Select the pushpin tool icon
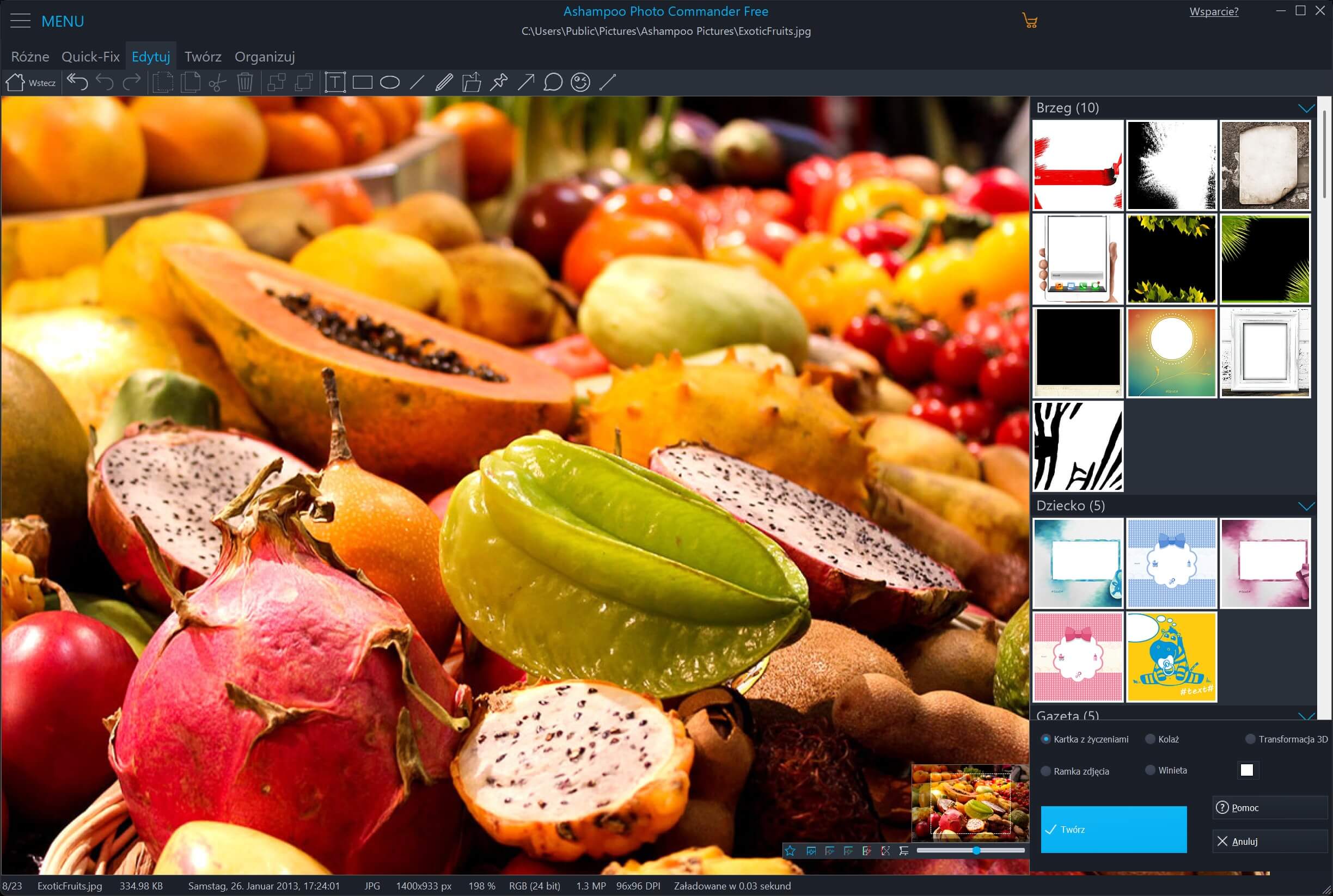 [498, 82]
